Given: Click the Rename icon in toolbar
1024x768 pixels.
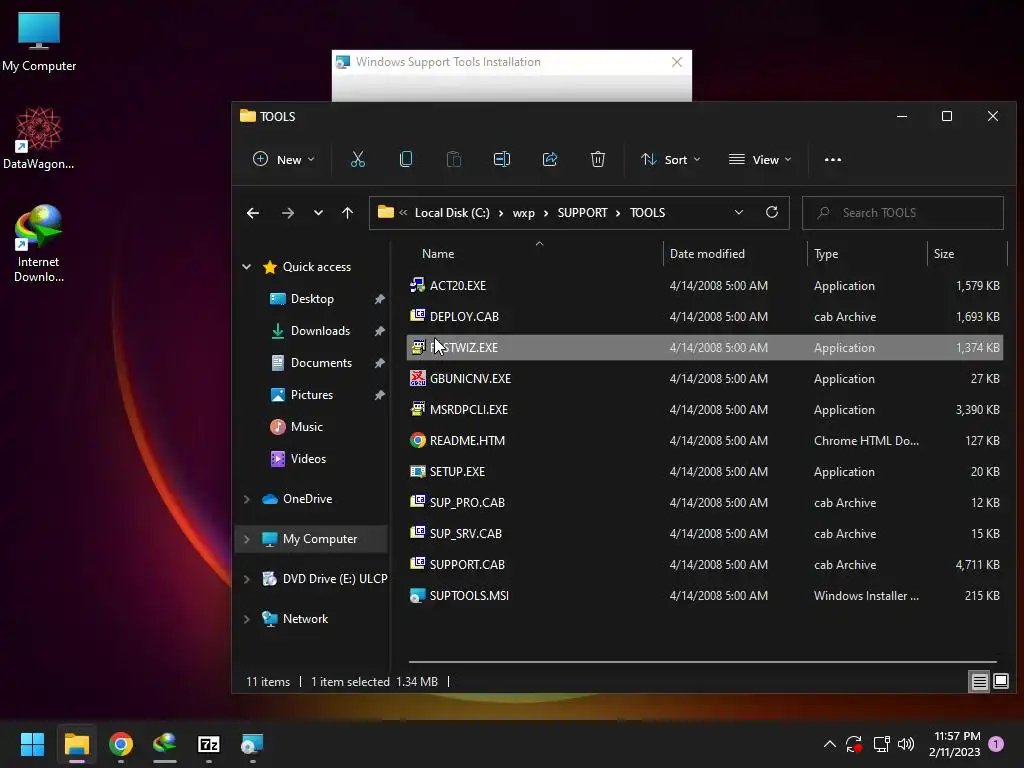Looking at the screenshot, I should coord(502,159).
